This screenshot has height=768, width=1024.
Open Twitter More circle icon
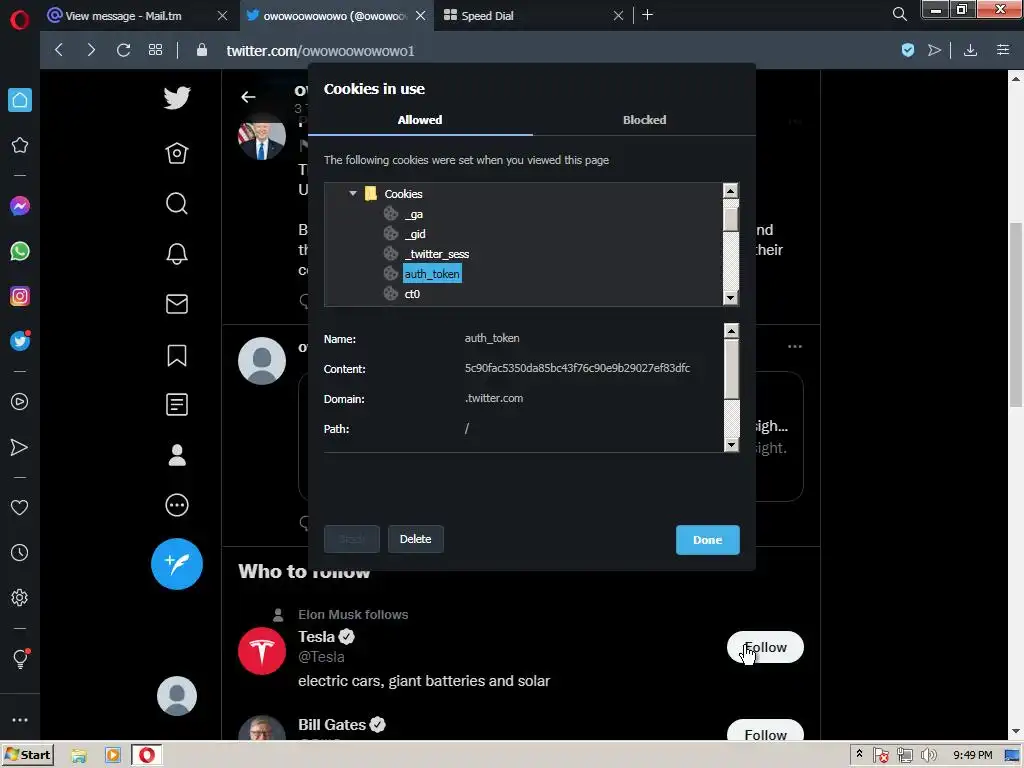(176, 505)
